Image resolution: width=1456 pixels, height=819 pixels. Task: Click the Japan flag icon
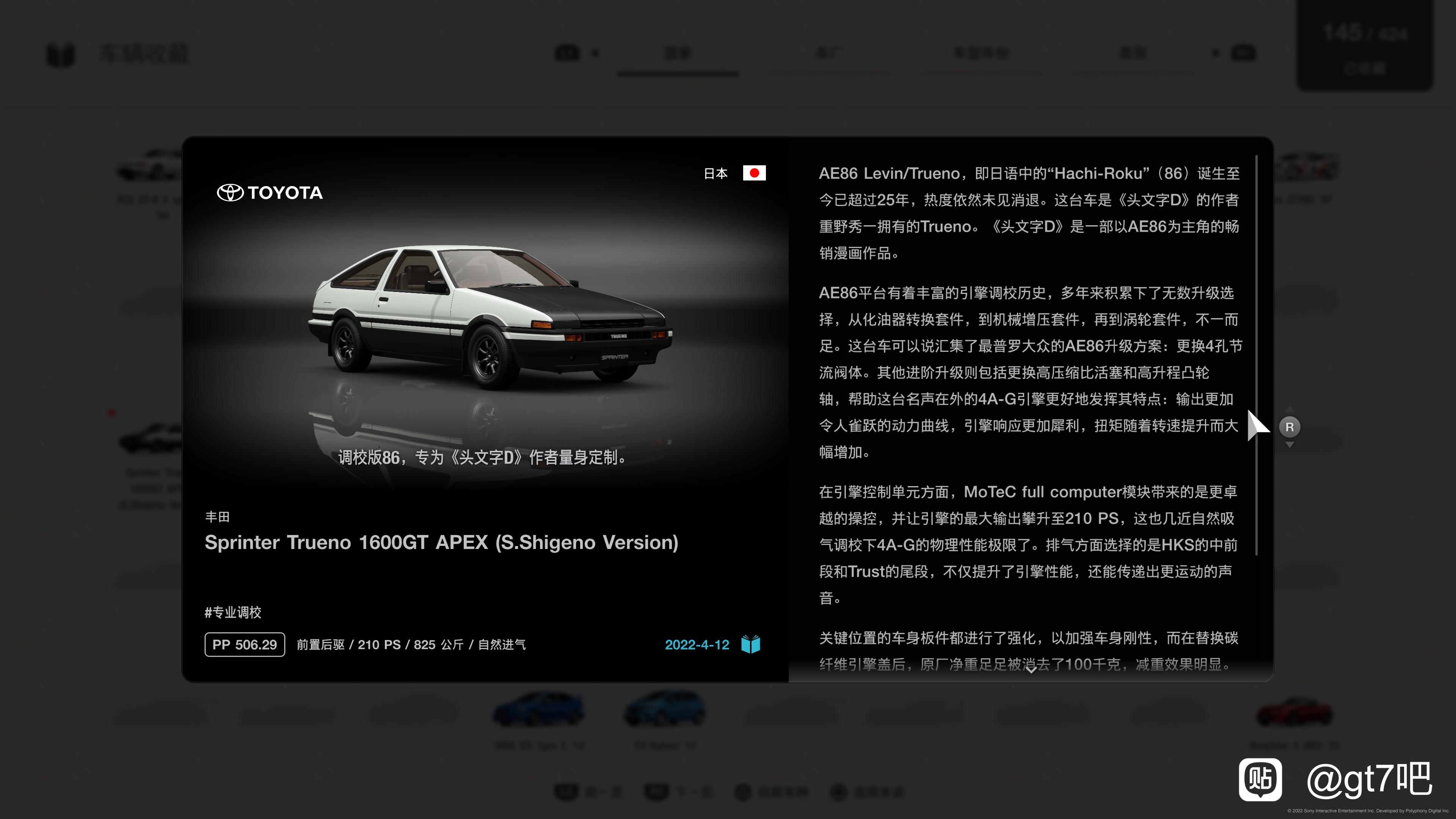(x=754, y=173)
